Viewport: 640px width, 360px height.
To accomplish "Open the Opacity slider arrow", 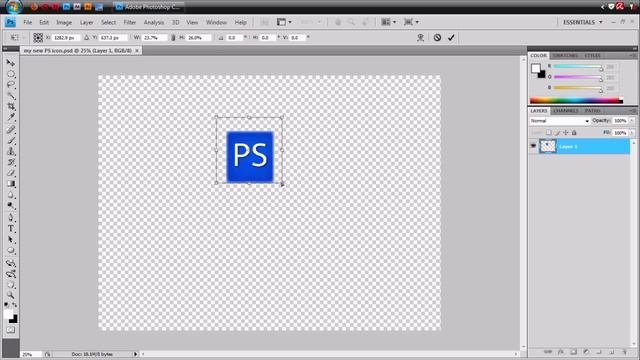I will click(x=632, y=121).
